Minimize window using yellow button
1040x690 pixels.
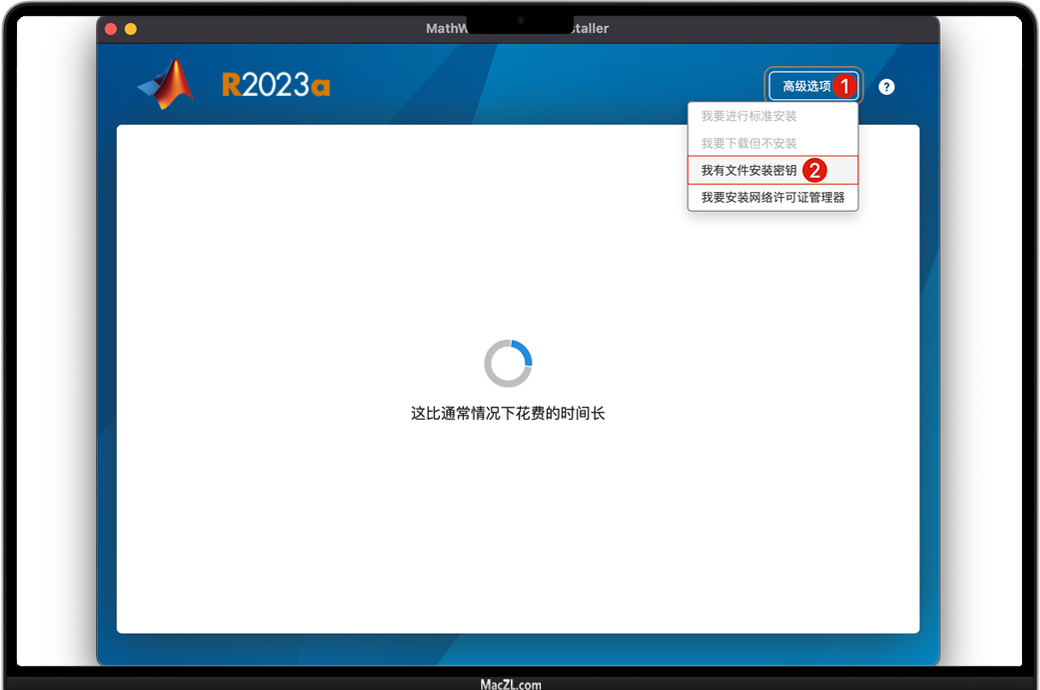tap(131, 29)
